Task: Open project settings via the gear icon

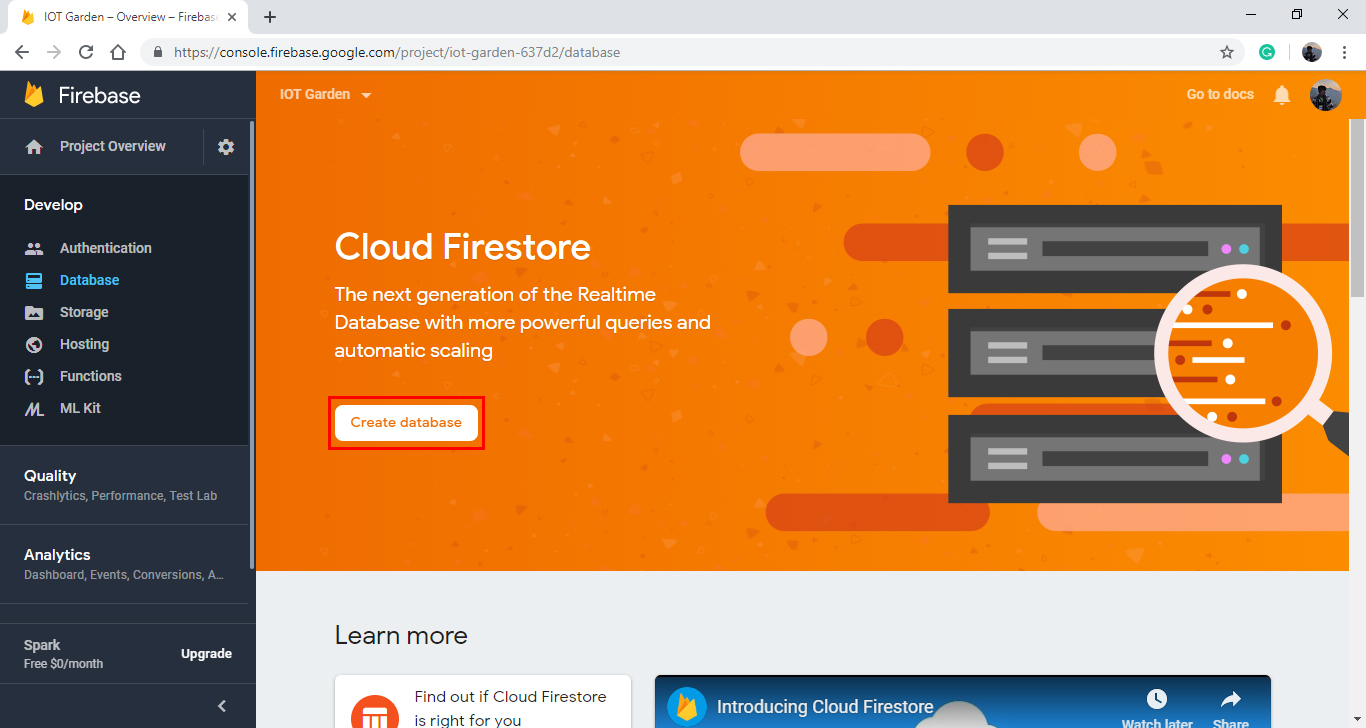Action: tap(225, 146)
